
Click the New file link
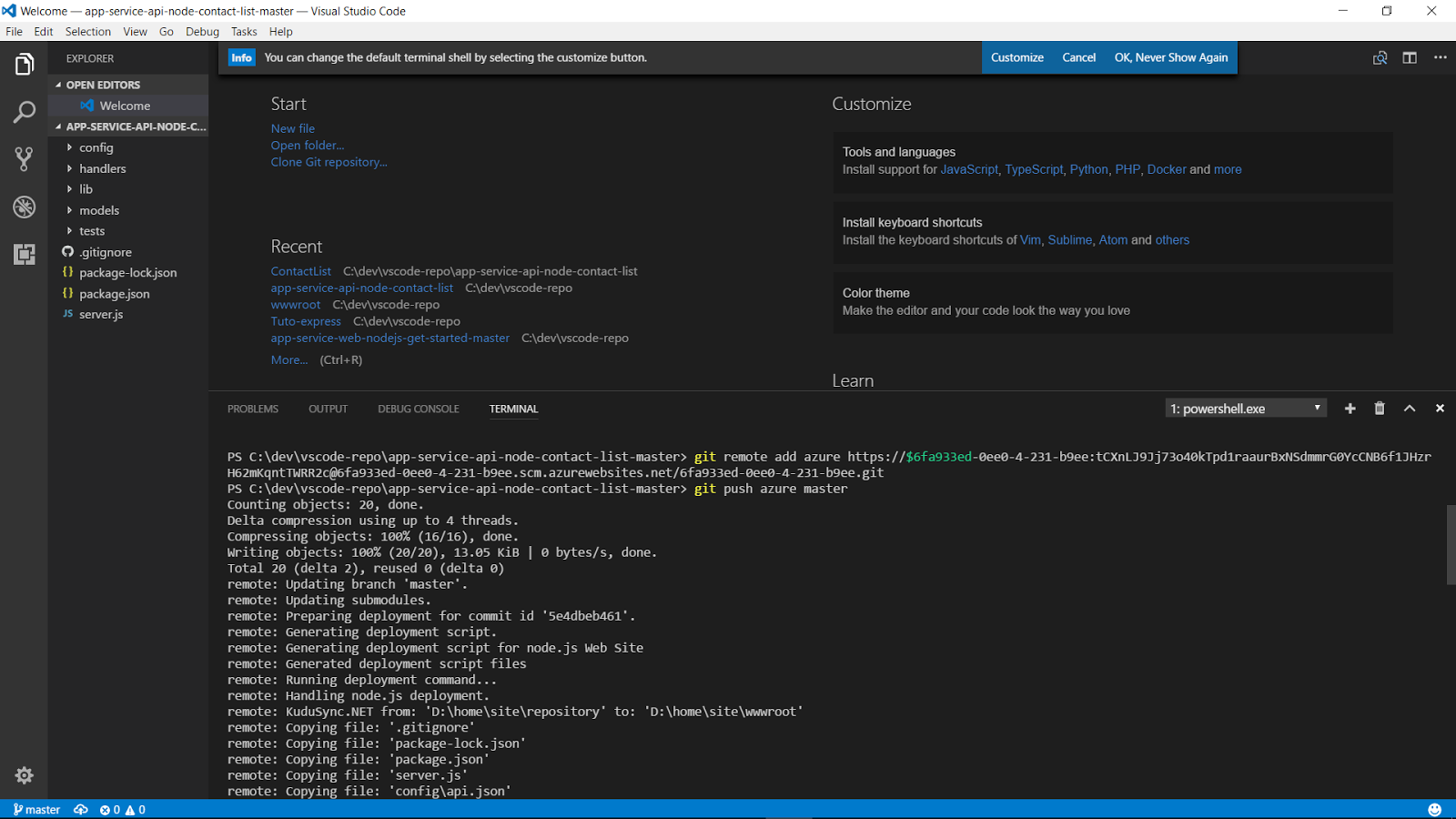(293, 129)
